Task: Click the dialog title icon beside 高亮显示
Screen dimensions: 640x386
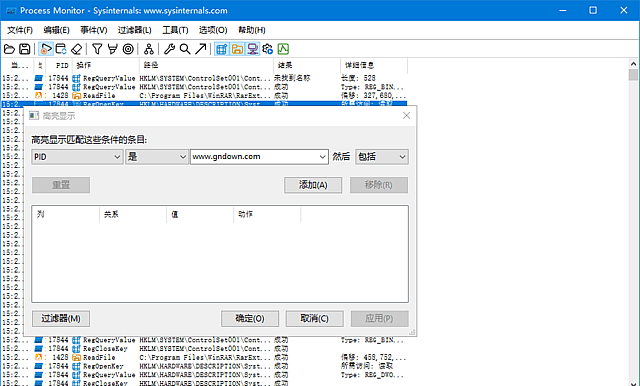Action: coord(34,116)
